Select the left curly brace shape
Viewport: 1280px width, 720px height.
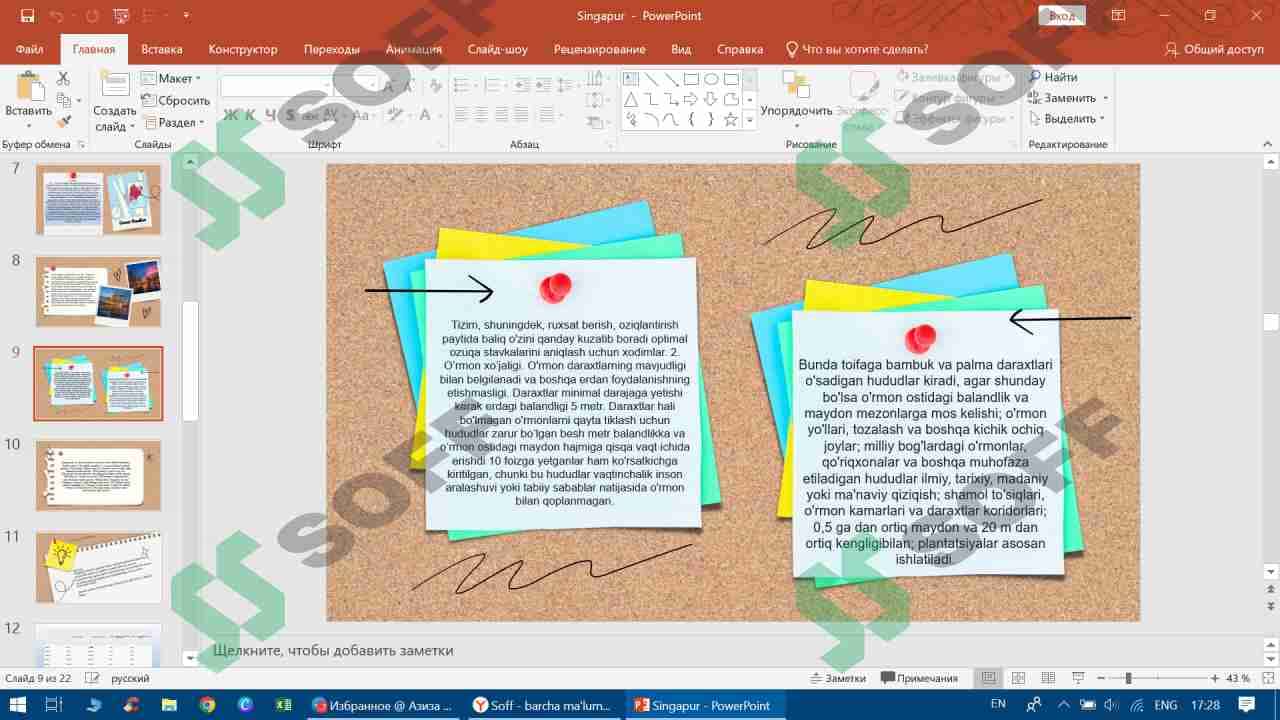[691, 120]
